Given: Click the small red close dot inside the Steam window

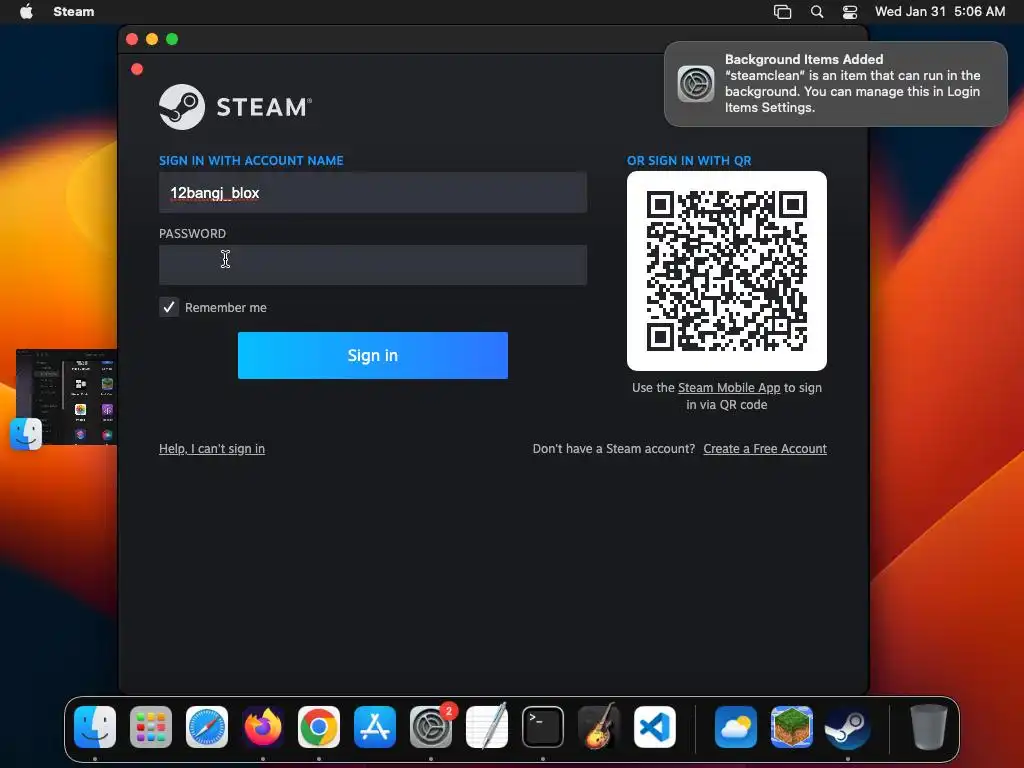Looking at the screenshot, I should coord(137,69).
